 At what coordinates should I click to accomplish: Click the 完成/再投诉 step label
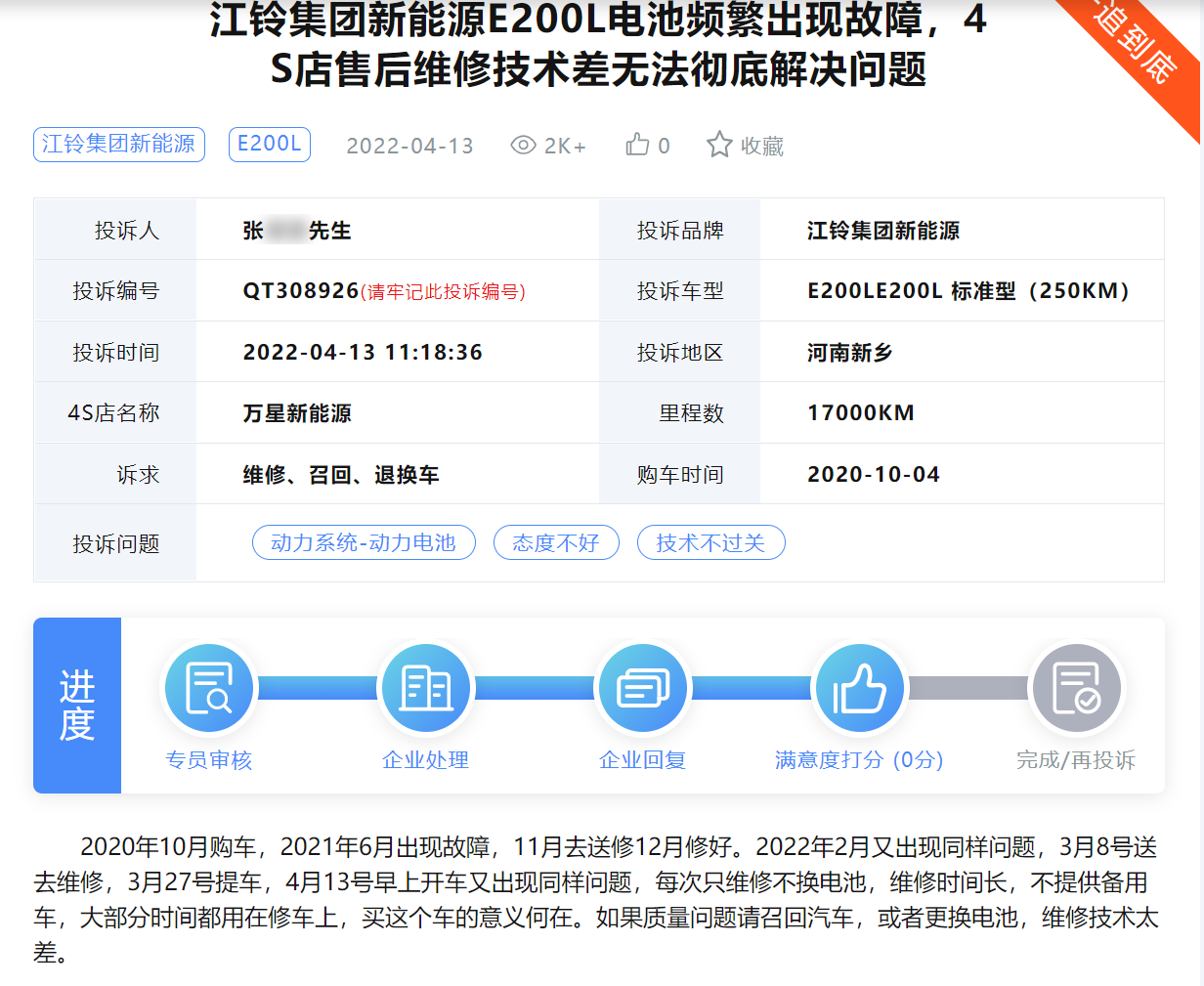click(1076, 760)
